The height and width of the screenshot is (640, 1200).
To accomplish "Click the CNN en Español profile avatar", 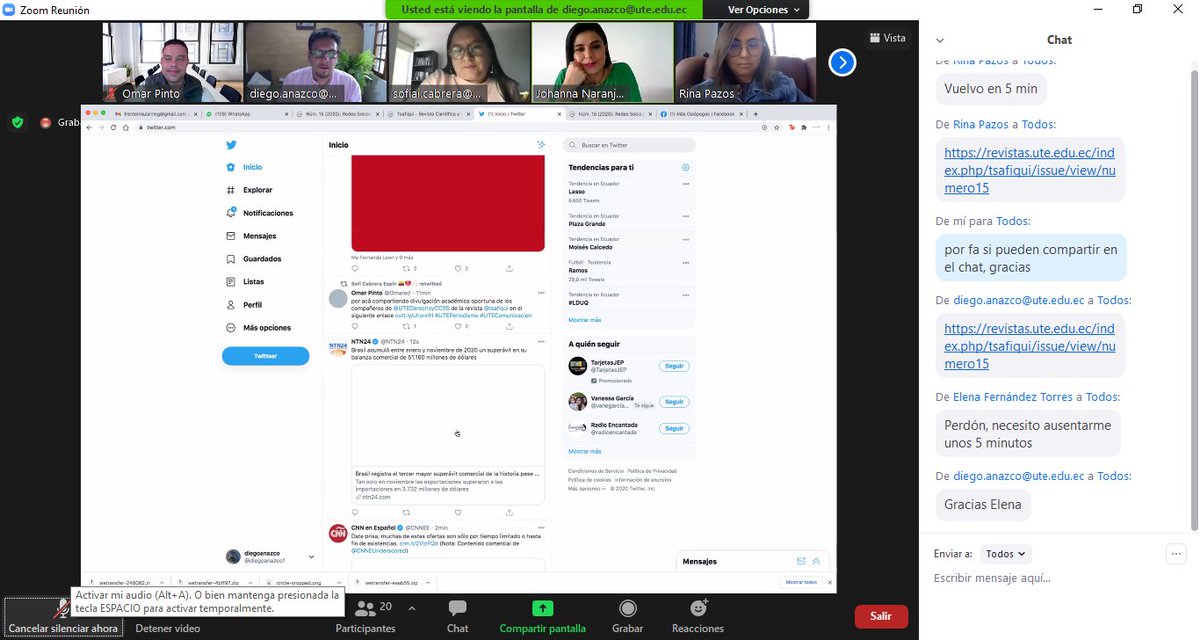I will coord(338,533).
